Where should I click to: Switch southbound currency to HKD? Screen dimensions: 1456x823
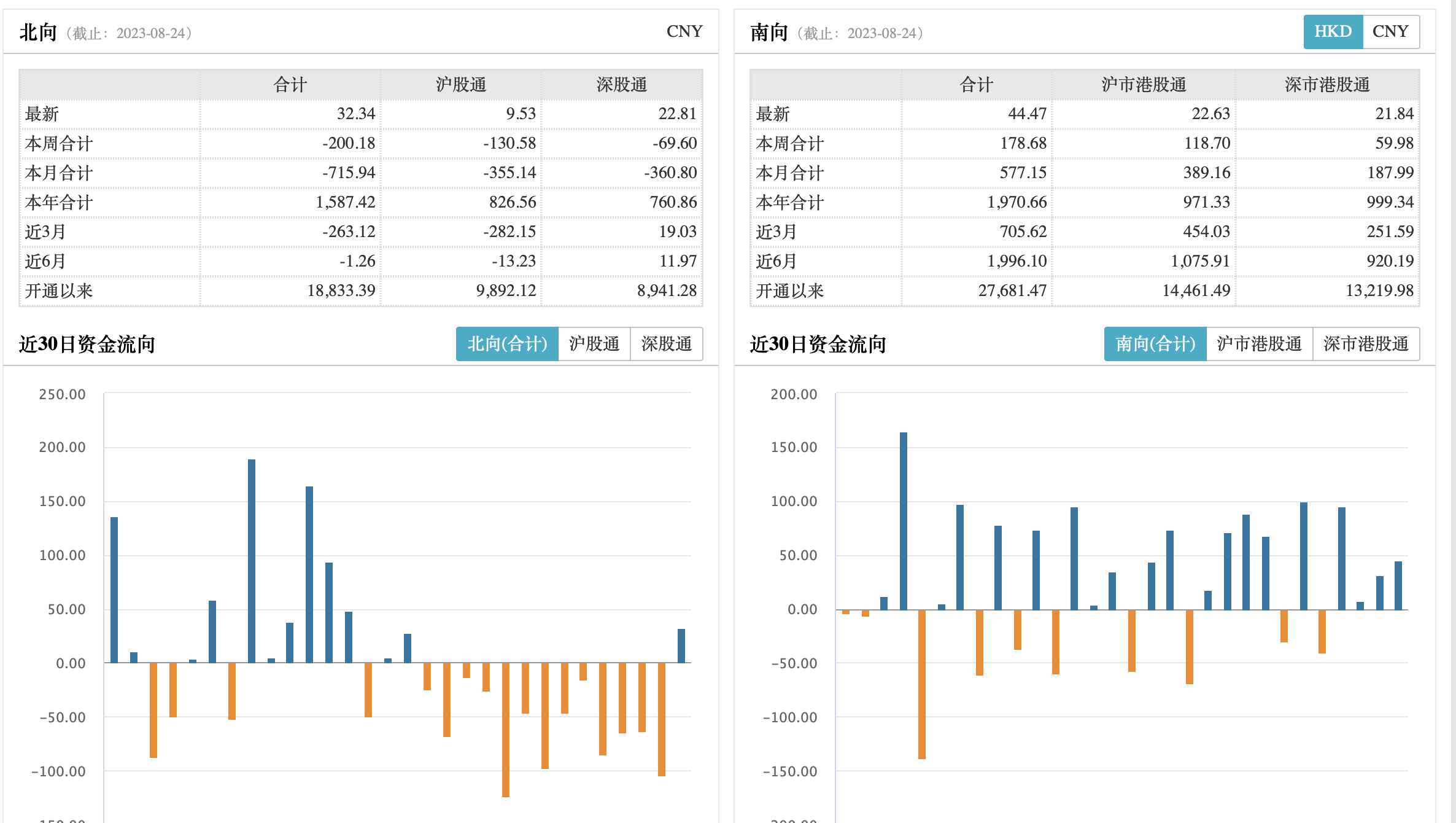pyautogui.click(x=1333, y=31)
